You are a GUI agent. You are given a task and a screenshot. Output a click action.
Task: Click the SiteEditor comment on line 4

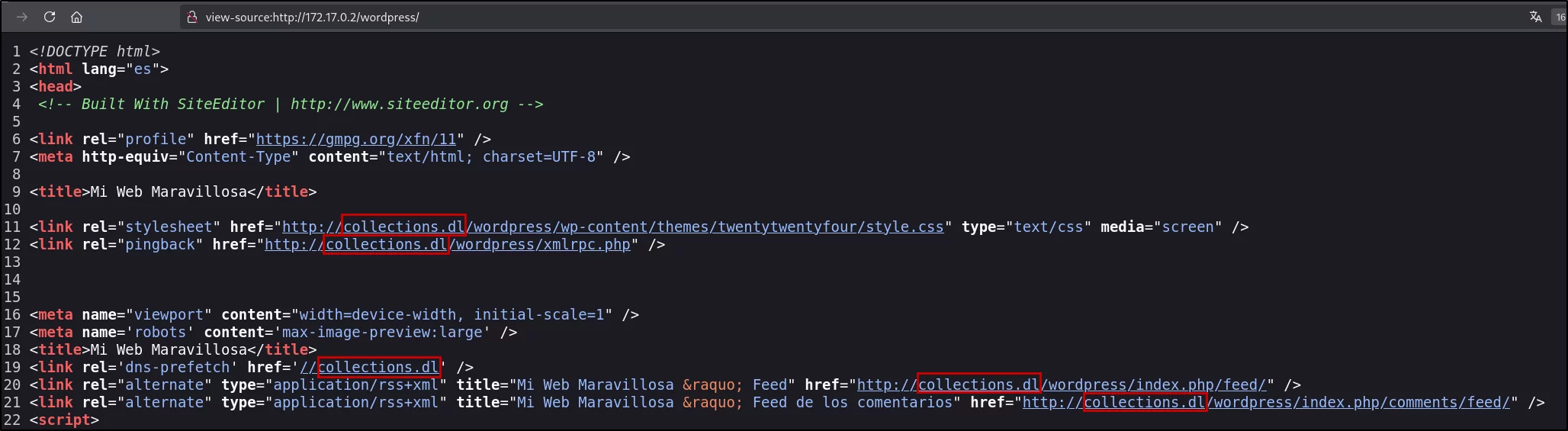coord(291,104)
